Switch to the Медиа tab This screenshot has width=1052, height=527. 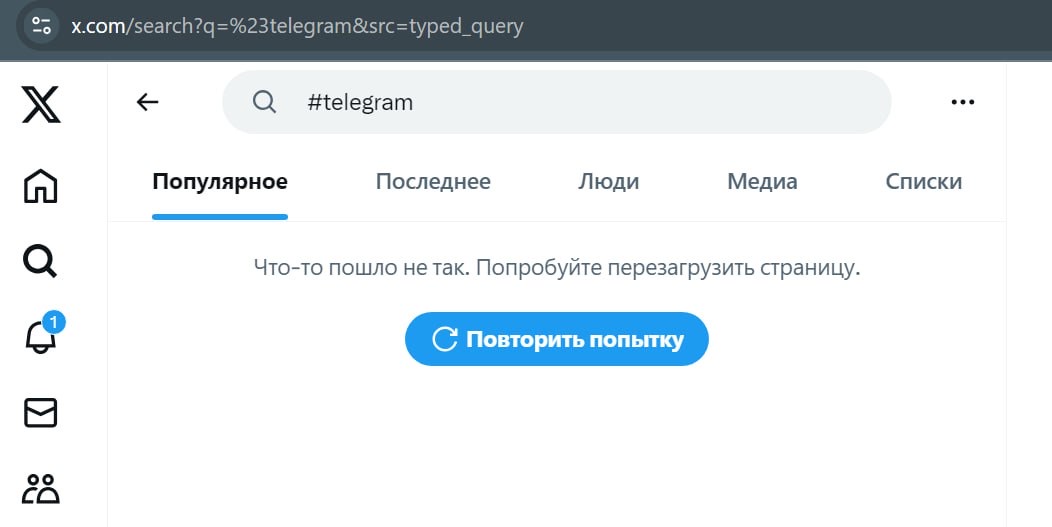pos(762,181)
